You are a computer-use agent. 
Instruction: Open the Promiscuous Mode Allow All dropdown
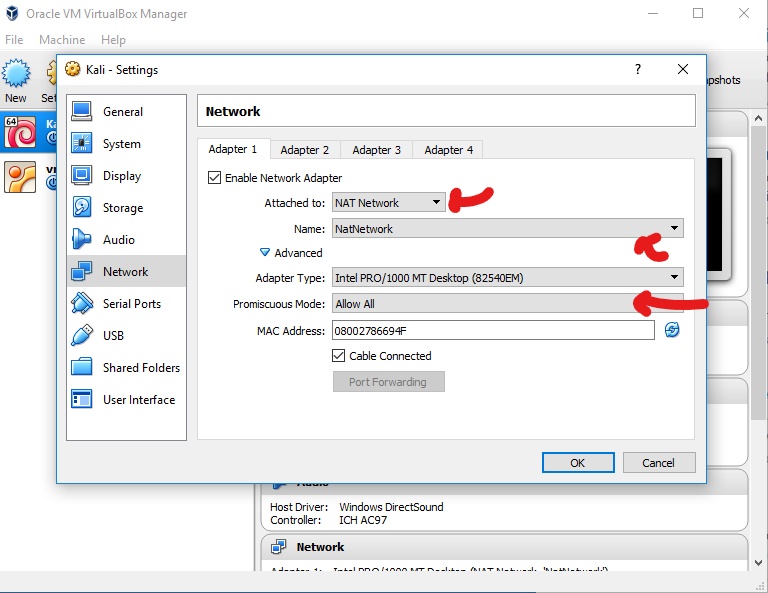pos(507,304)
